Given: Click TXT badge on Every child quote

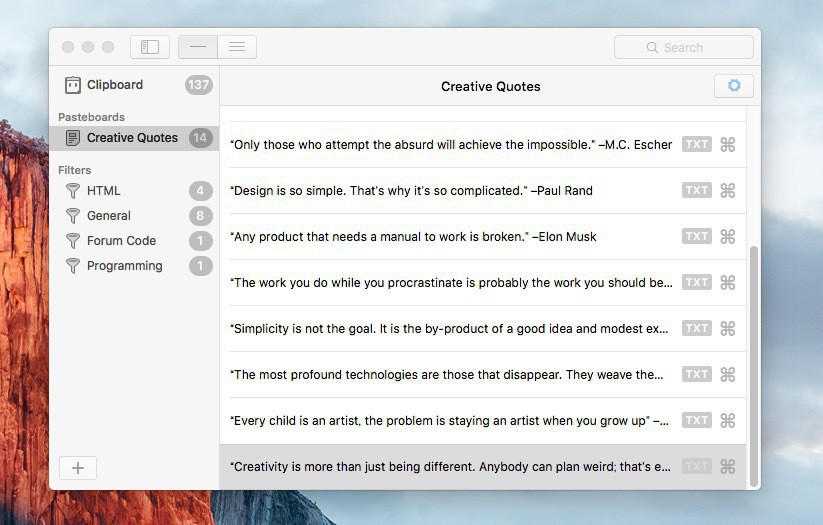Looking at the screenshot, I should pos(697,420).
